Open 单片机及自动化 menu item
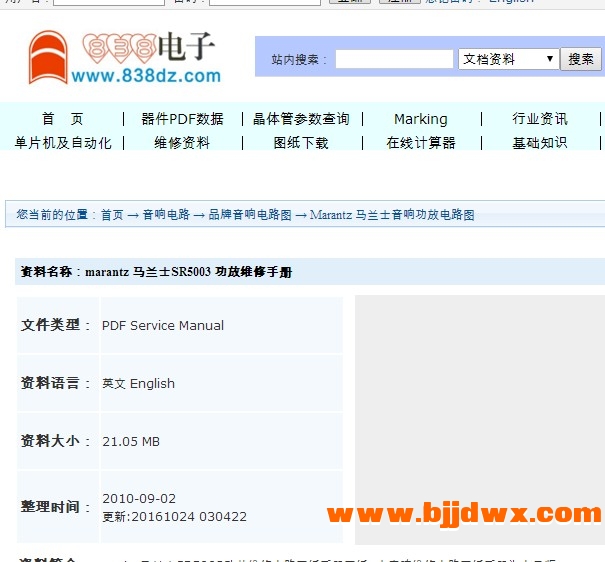This screenshot has height=562, width=605. click(x=62, y=143)
